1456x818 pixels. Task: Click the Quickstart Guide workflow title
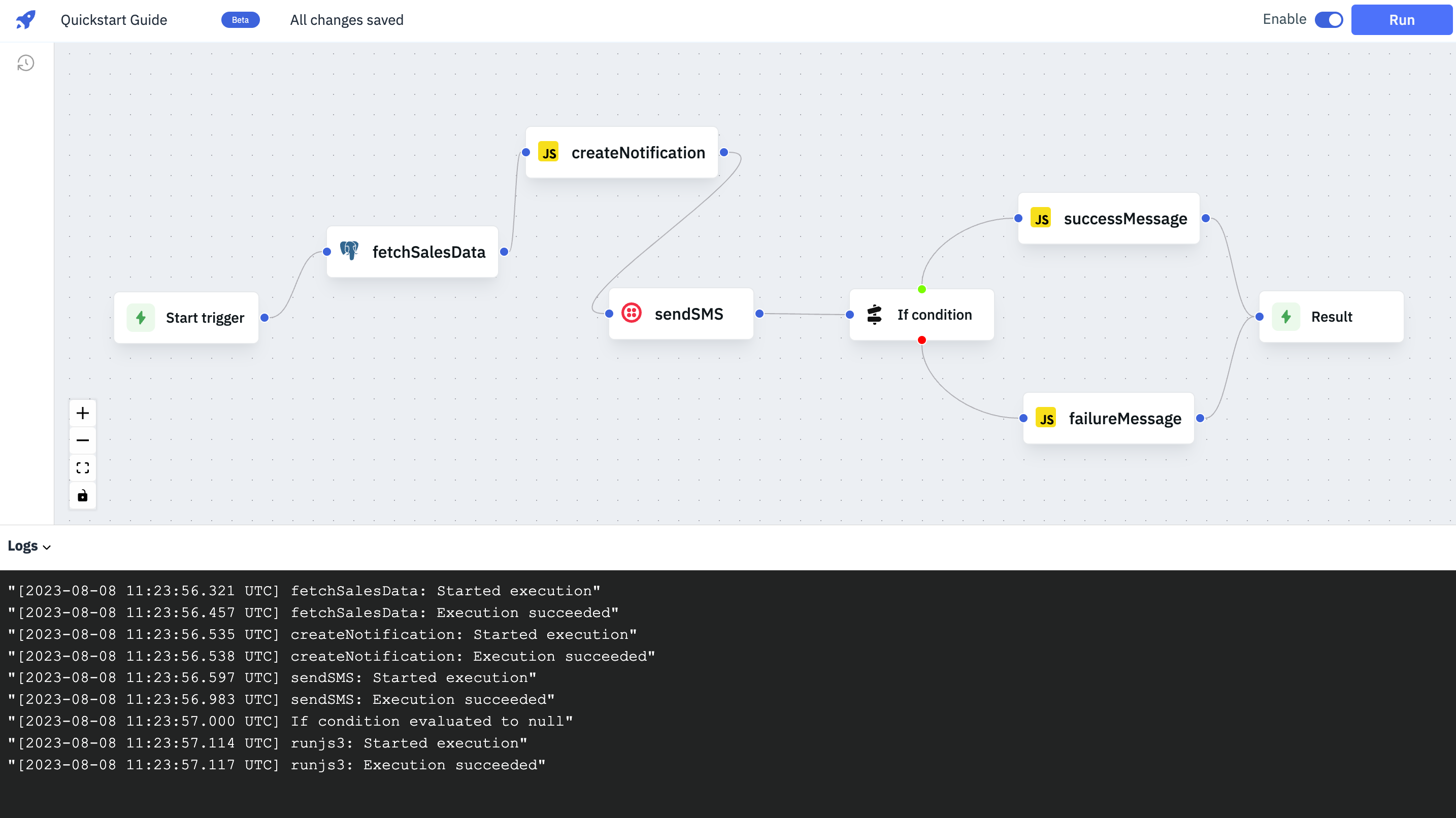click(114, 20)
